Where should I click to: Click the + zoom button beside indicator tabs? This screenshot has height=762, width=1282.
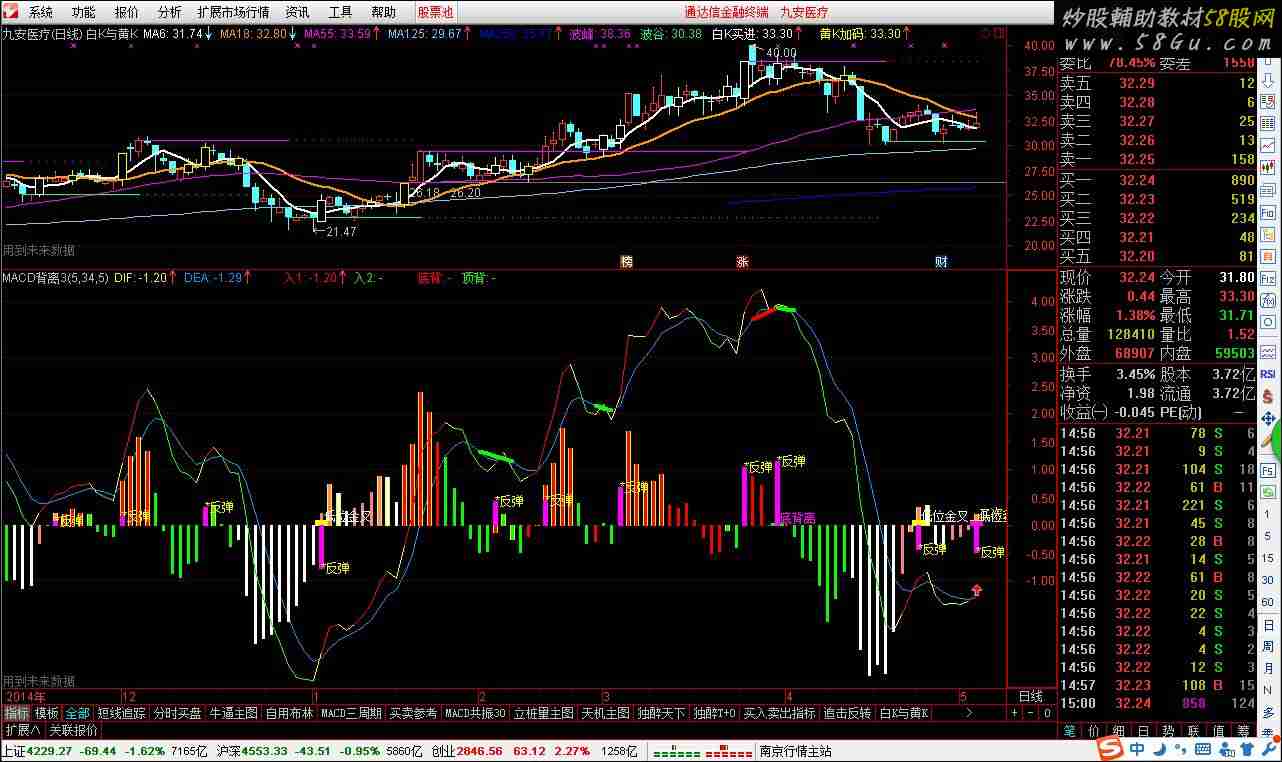pos(1015,714)
